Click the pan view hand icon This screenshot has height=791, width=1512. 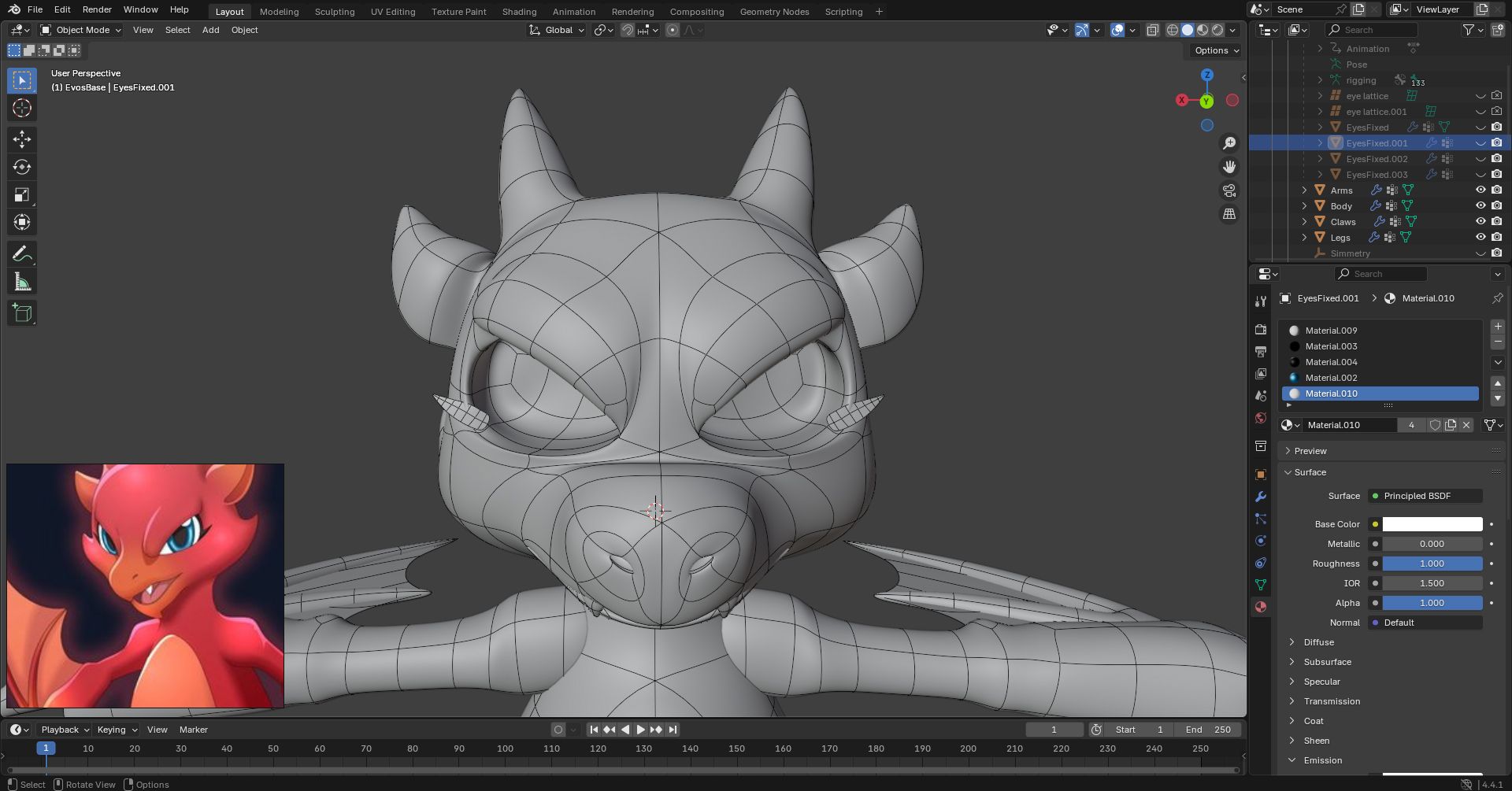click(x=1228, y=166)
